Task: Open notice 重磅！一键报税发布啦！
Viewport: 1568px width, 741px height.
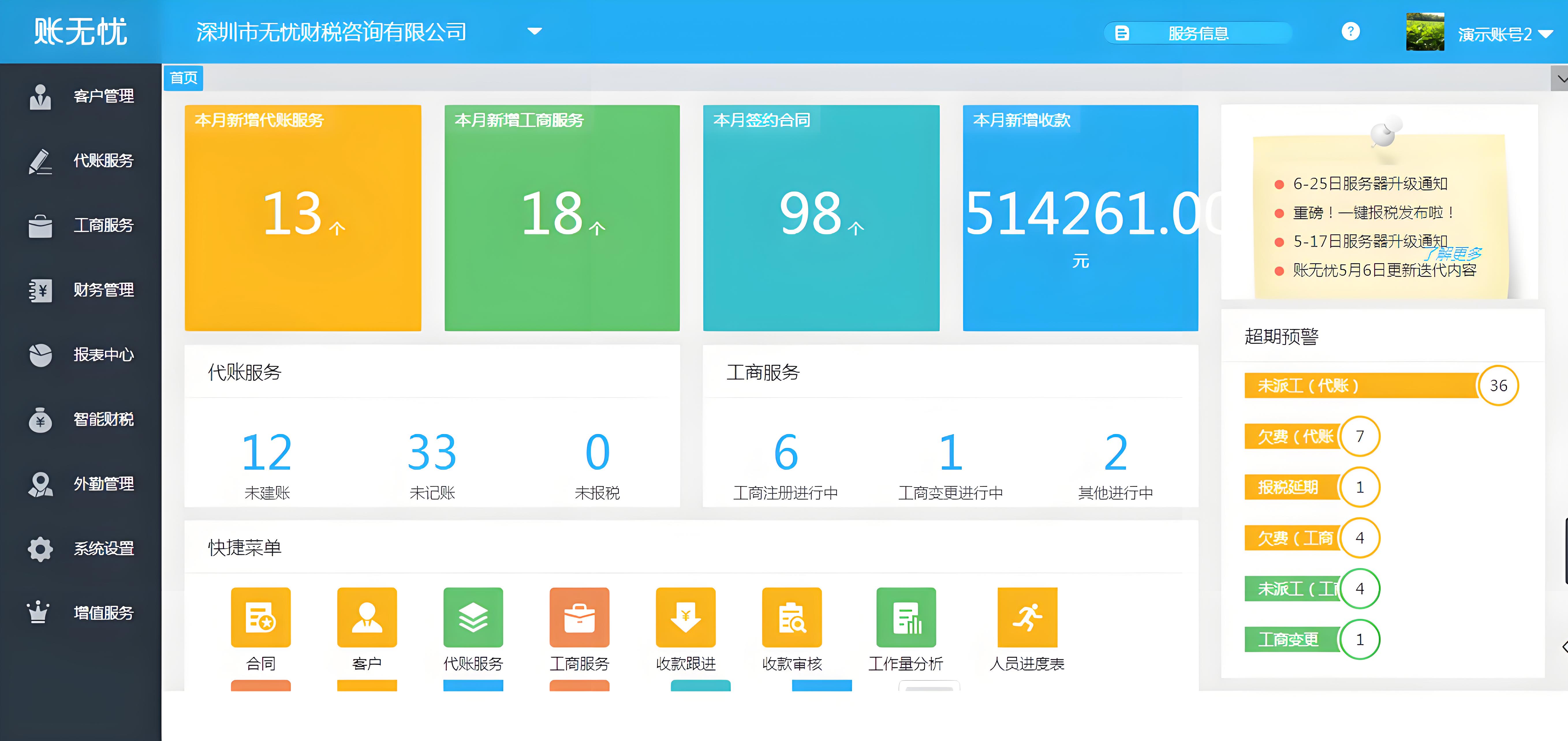Action: [x=1373, y=212]
